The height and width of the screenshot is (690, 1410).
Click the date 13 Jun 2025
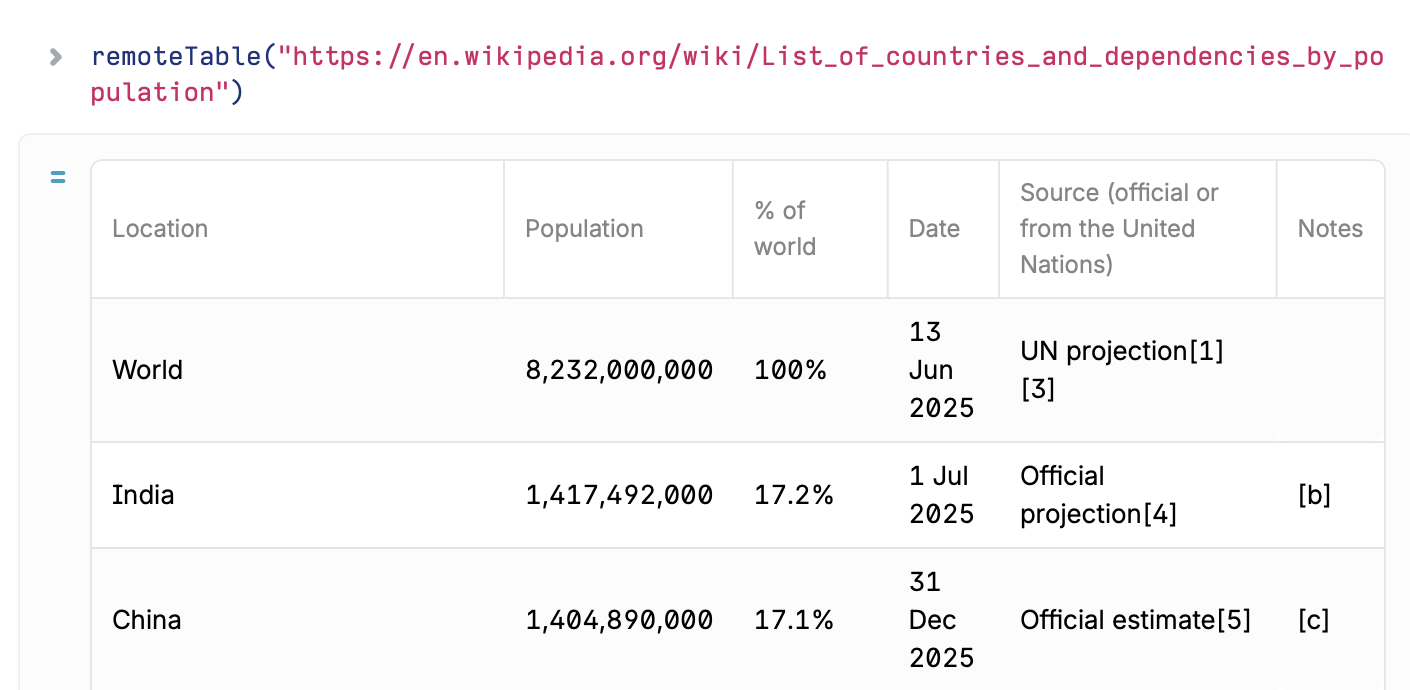[940, 370]
